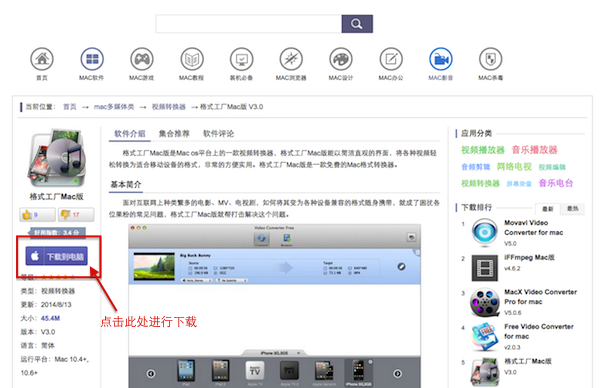Click the left arrow in device strip
Screen dimensions: 600x388
coord(151,373)
